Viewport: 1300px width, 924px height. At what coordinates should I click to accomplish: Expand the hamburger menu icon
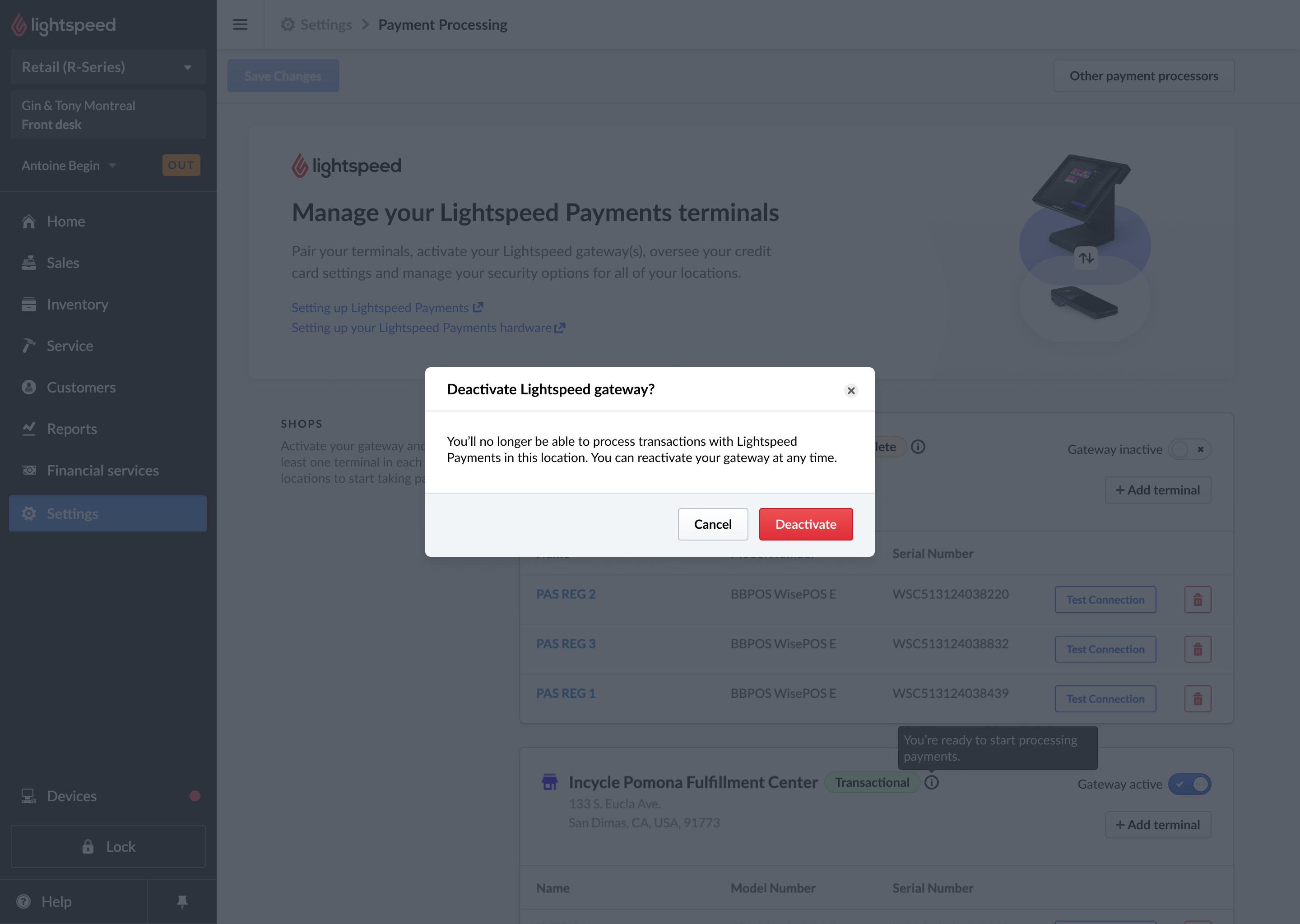(240, 24)
